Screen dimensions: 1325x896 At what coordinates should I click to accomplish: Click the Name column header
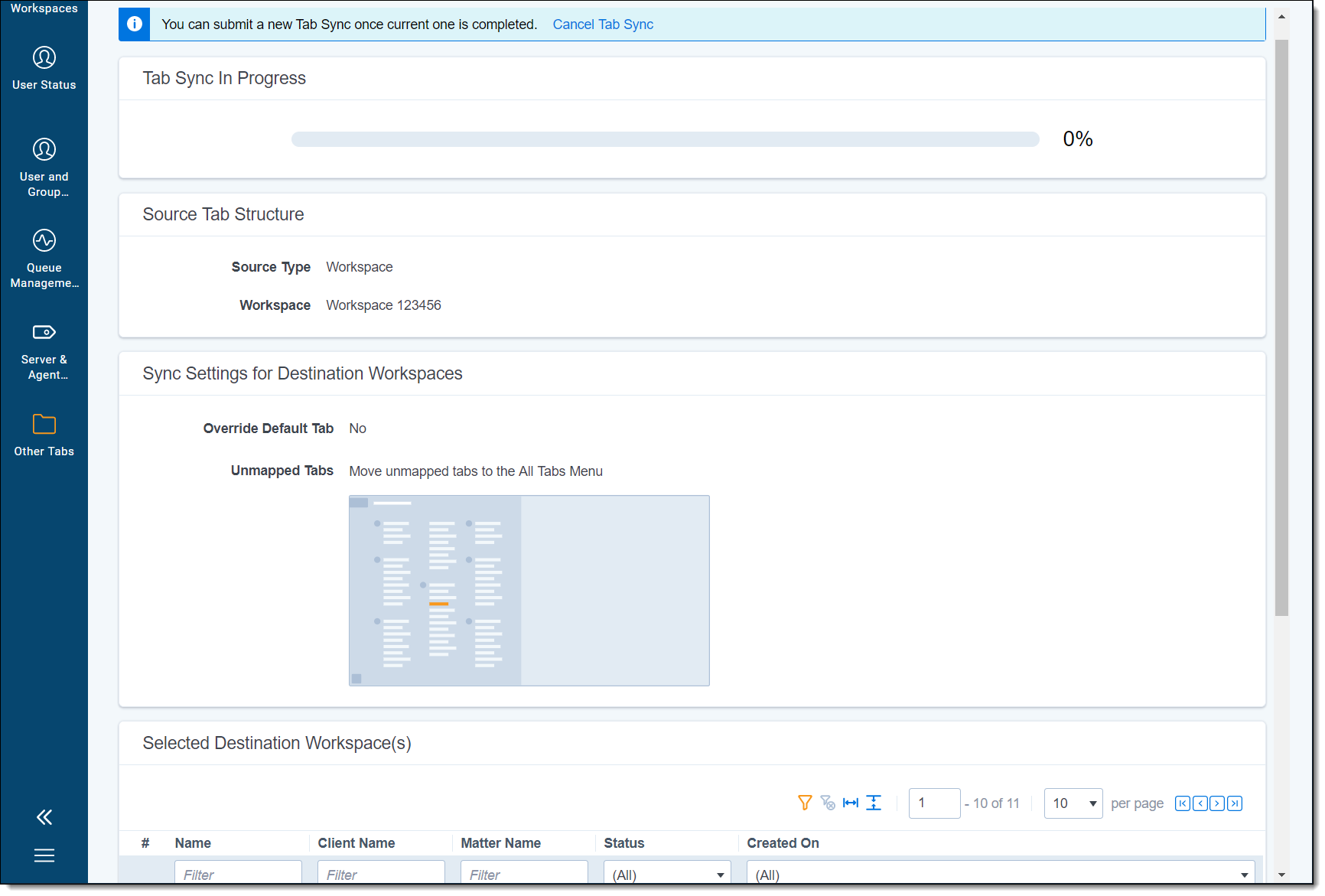(x=193, y=843)
